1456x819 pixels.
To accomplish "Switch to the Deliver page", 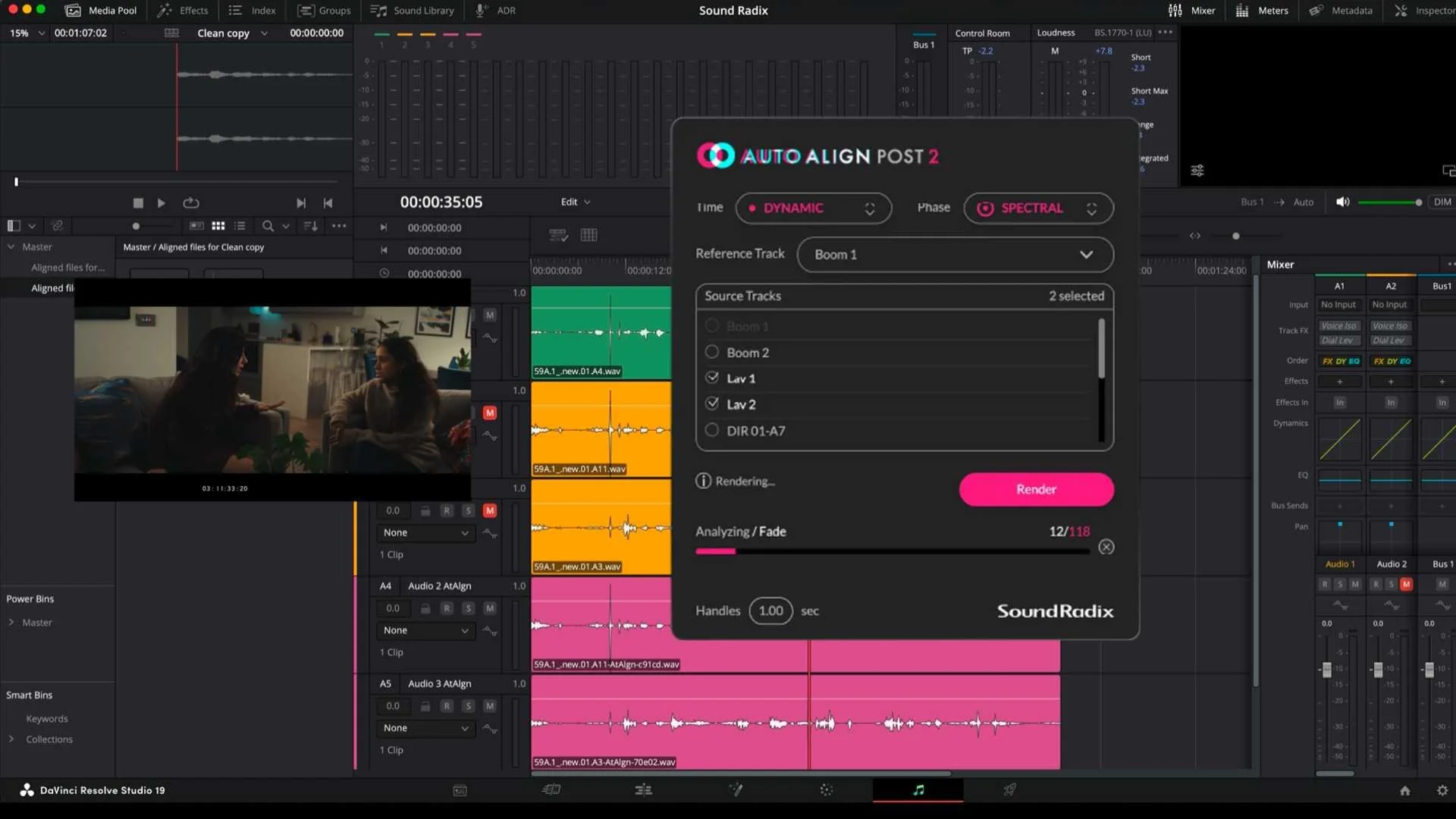I will [x=1009, y=789].
